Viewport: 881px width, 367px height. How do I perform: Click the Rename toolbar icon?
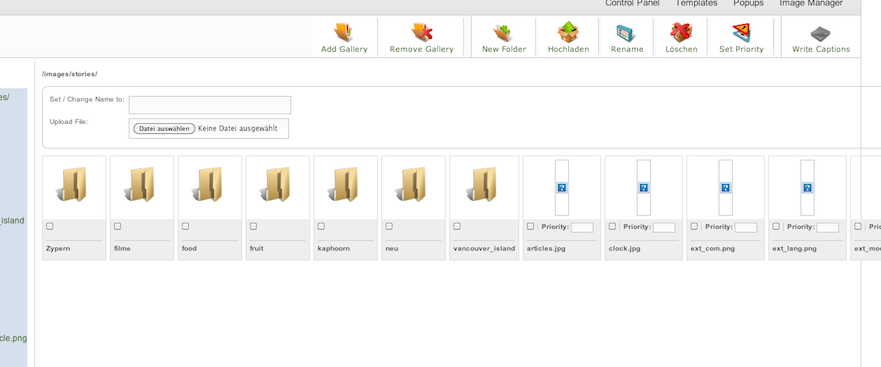click(x=626, y=33)
